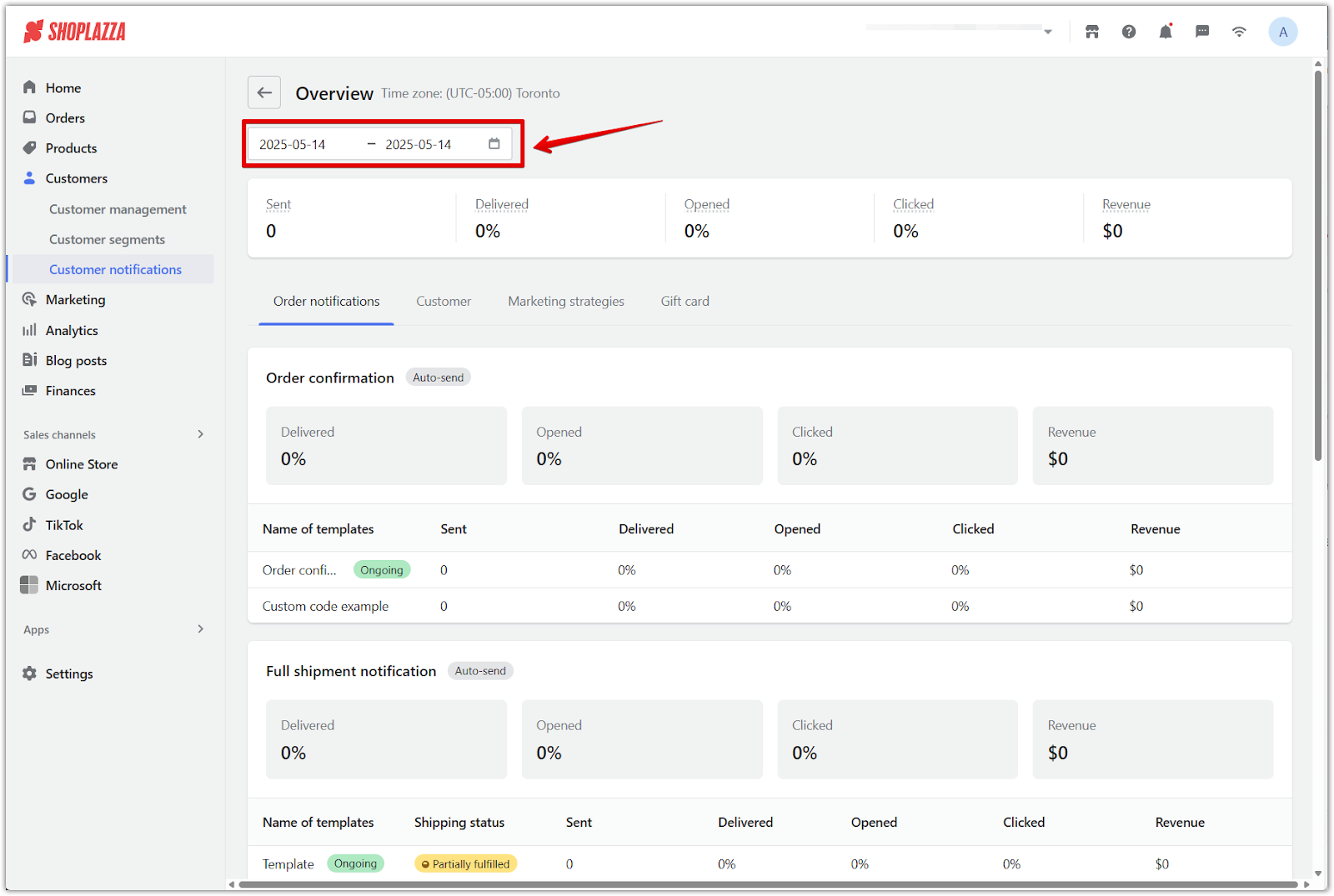Open Marketing in sidebar
This screenshot has width=1334, height=896.
75,299
